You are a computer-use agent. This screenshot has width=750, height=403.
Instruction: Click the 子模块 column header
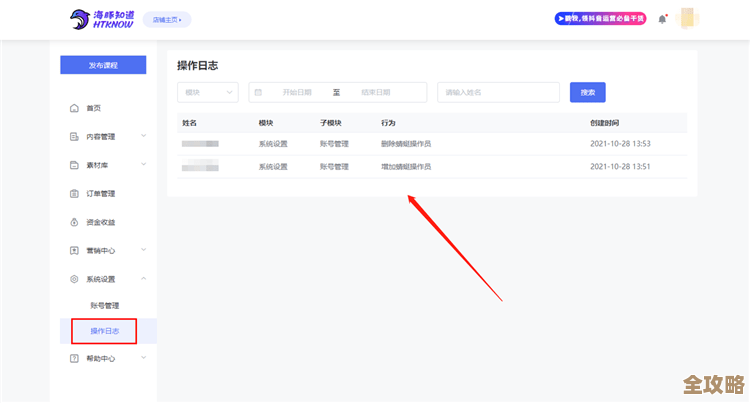[331, 123]
